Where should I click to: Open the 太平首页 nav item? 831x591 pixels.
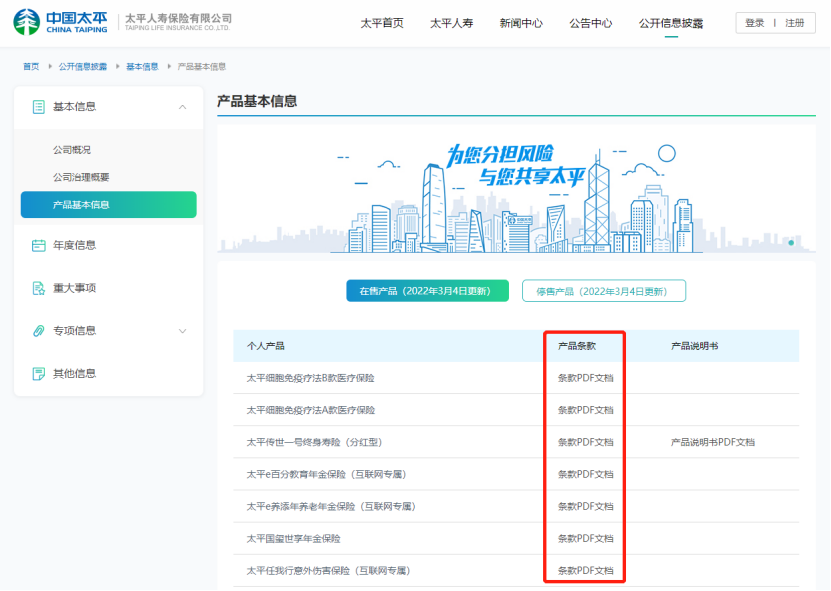(382, 23)
